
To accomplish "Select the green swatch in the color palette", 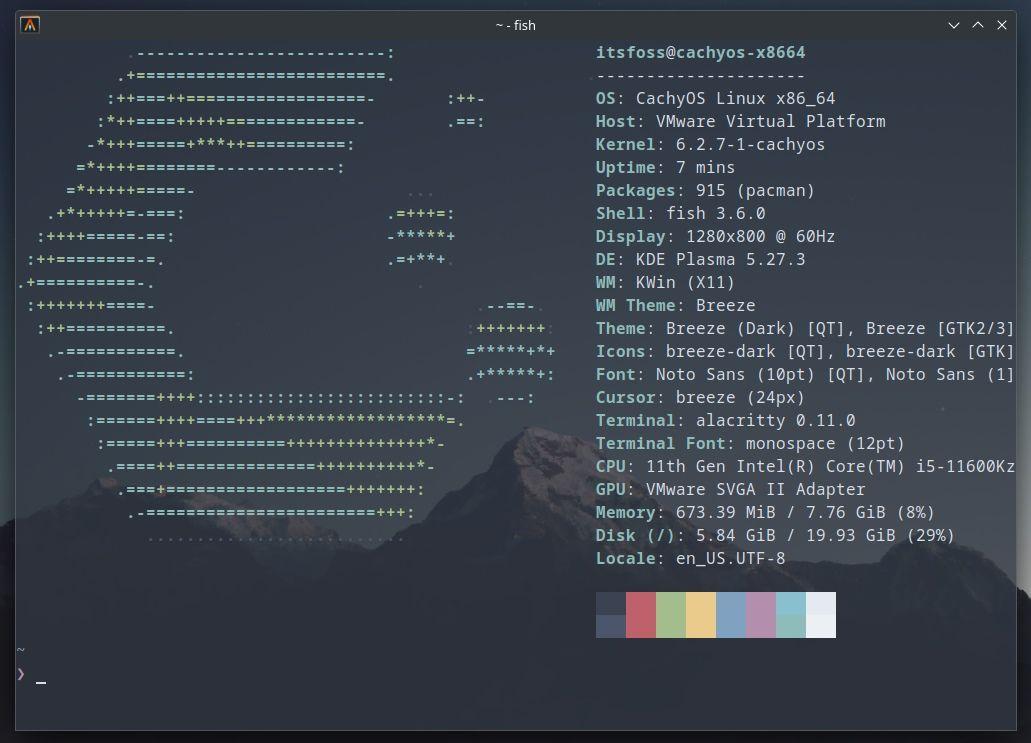I will click(x=673, y=614).
